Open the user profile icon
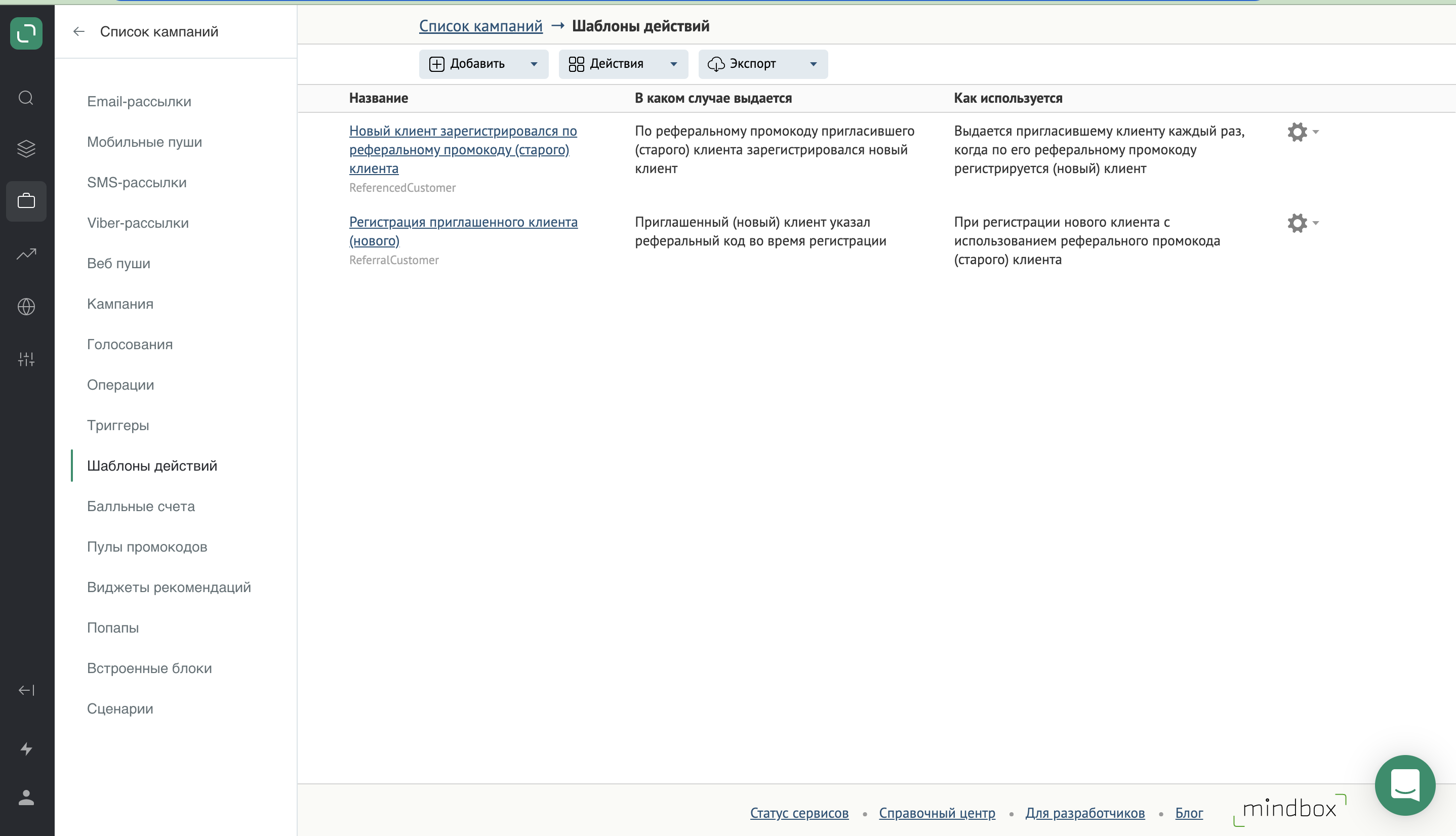 pyautogui.click(x=26, y=798)
